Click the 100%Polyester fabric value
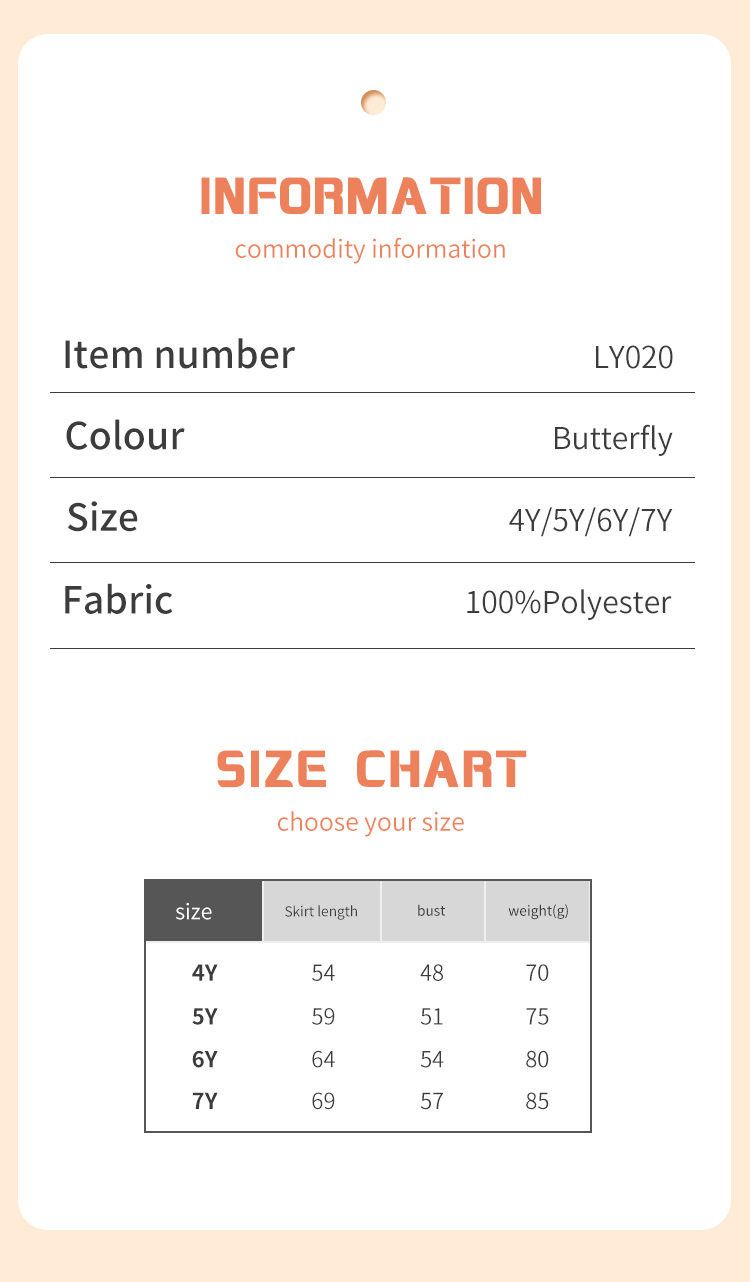 568,603
